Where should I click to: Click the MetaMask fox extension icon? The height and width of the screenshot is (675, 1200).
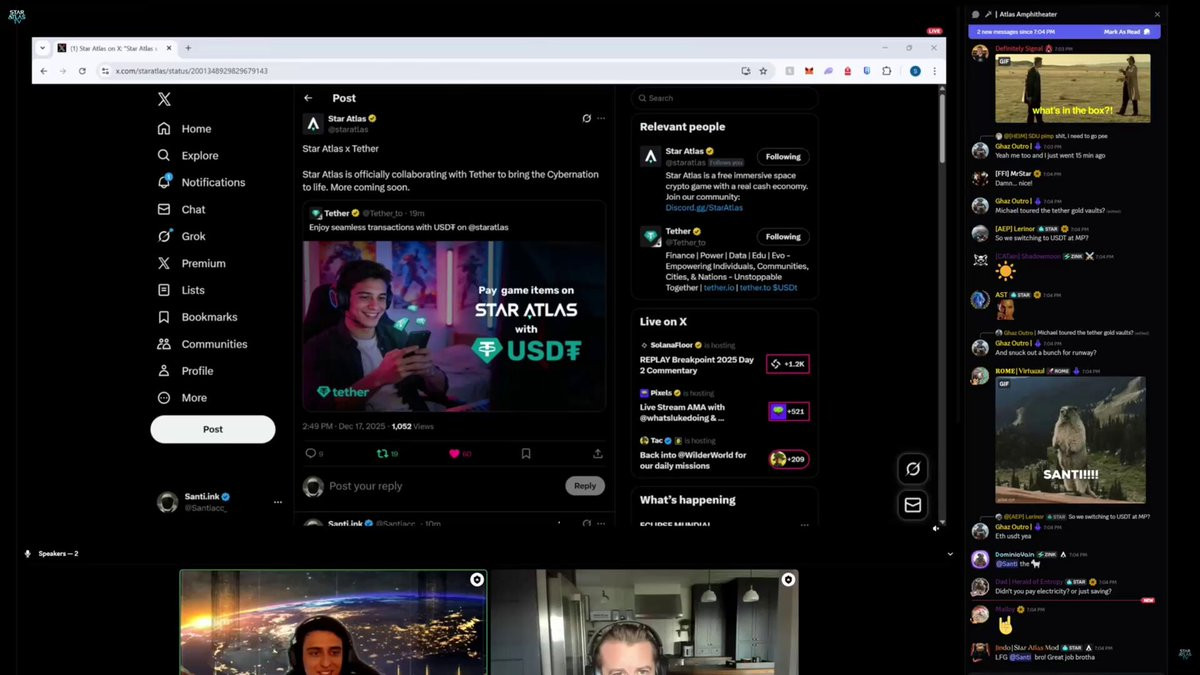tap(808, 71)
